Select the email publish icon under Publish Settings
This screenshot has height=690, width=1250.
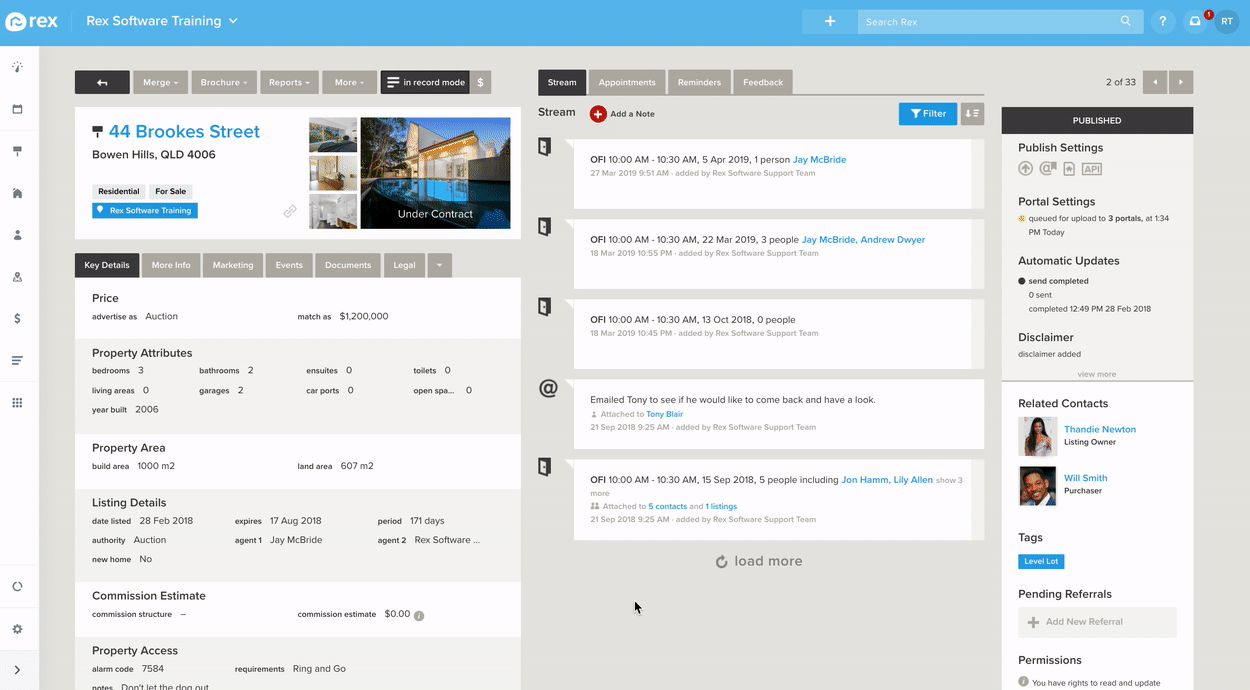click(x=1047, y=168)
